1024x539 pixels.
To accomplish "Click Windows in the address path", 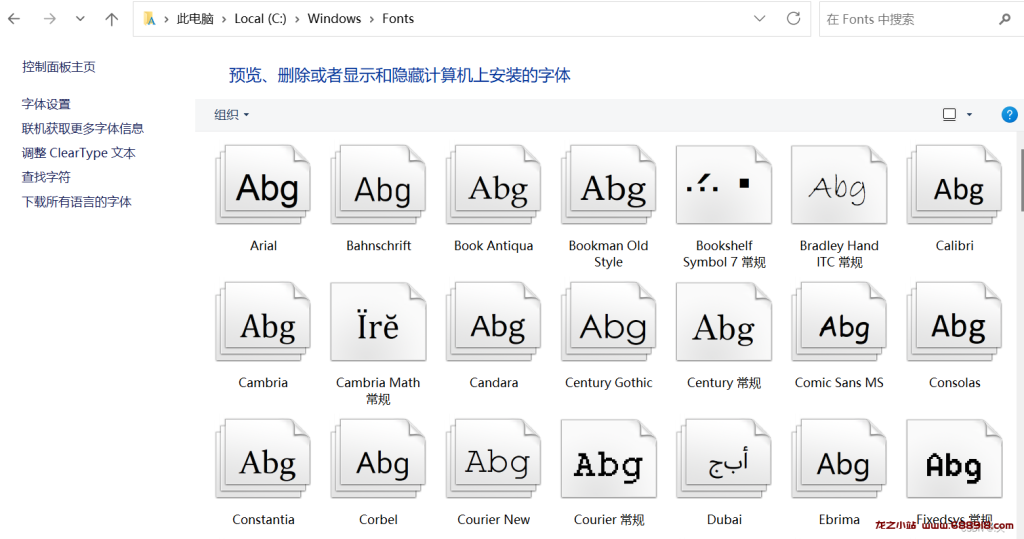I will coord(334,19).
